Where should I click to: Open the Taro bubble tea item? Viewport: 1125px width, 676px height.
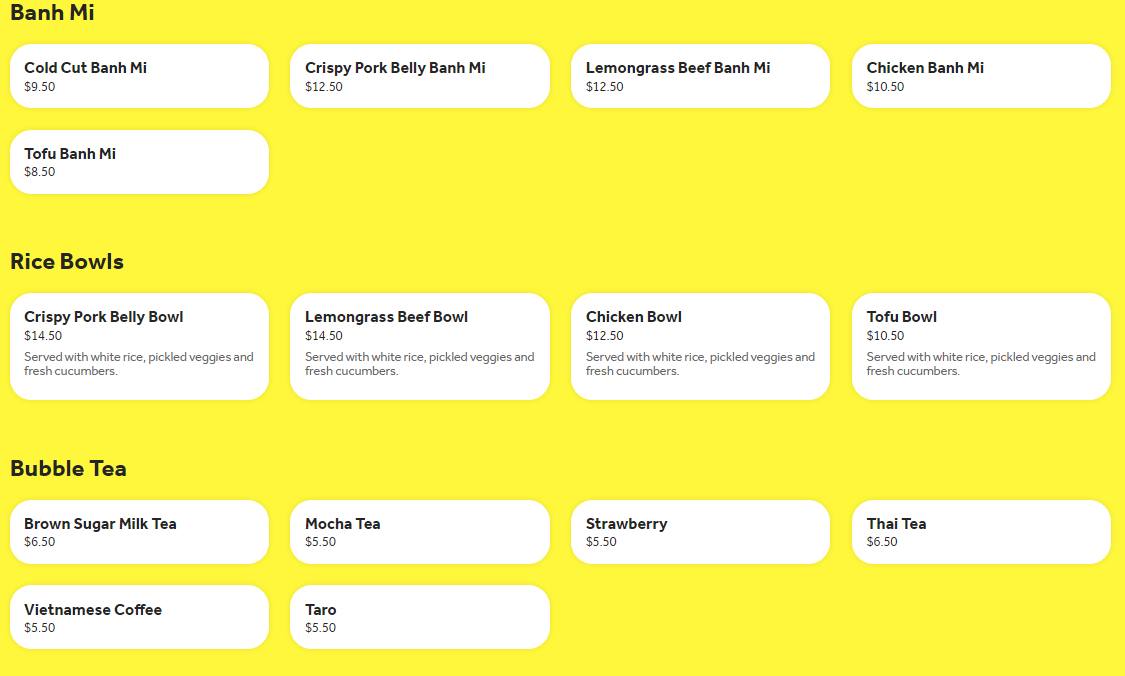click(419, 616)
